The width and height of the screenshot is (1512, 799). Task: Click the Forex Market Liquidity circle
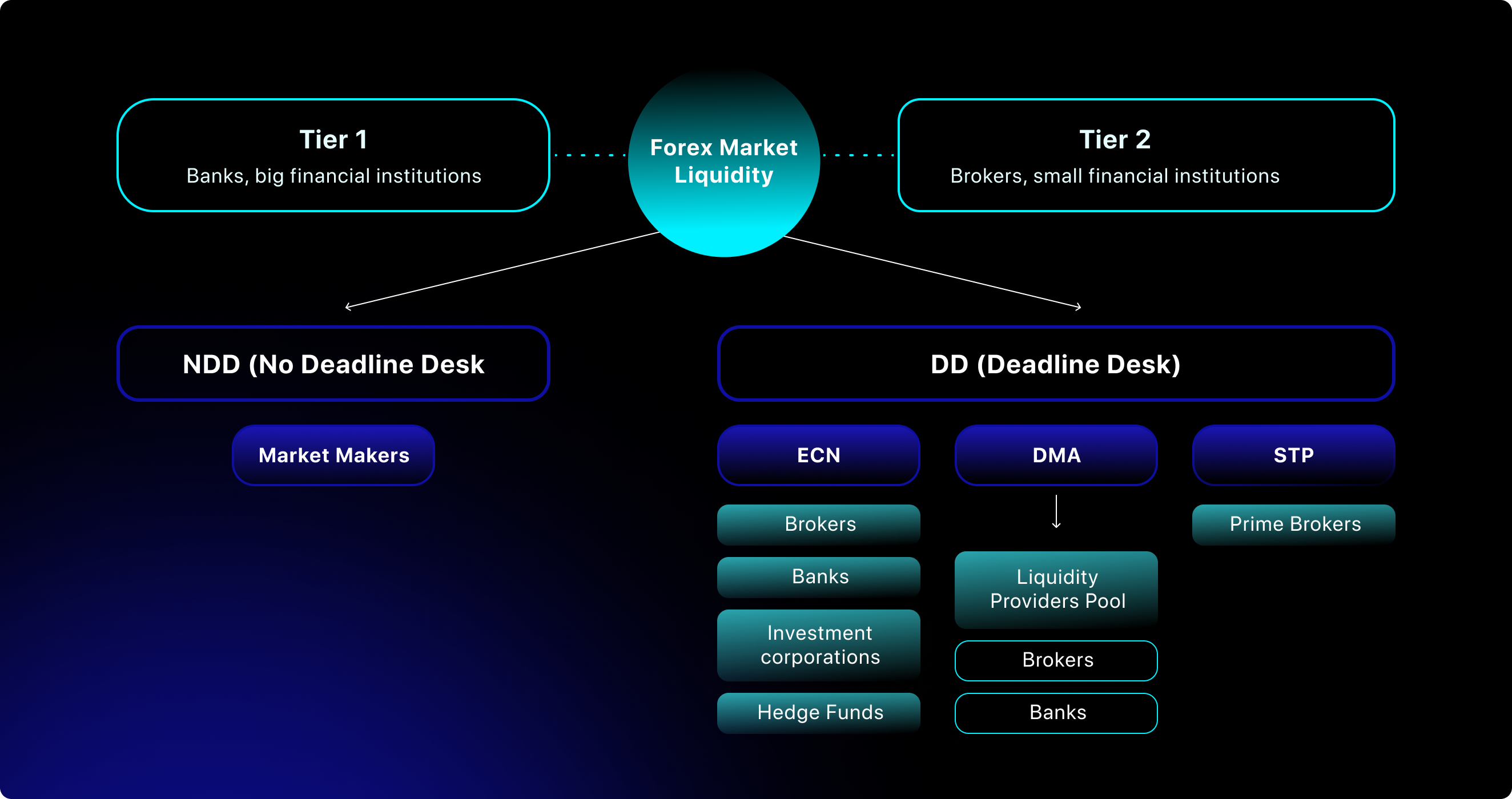[724, 162]
